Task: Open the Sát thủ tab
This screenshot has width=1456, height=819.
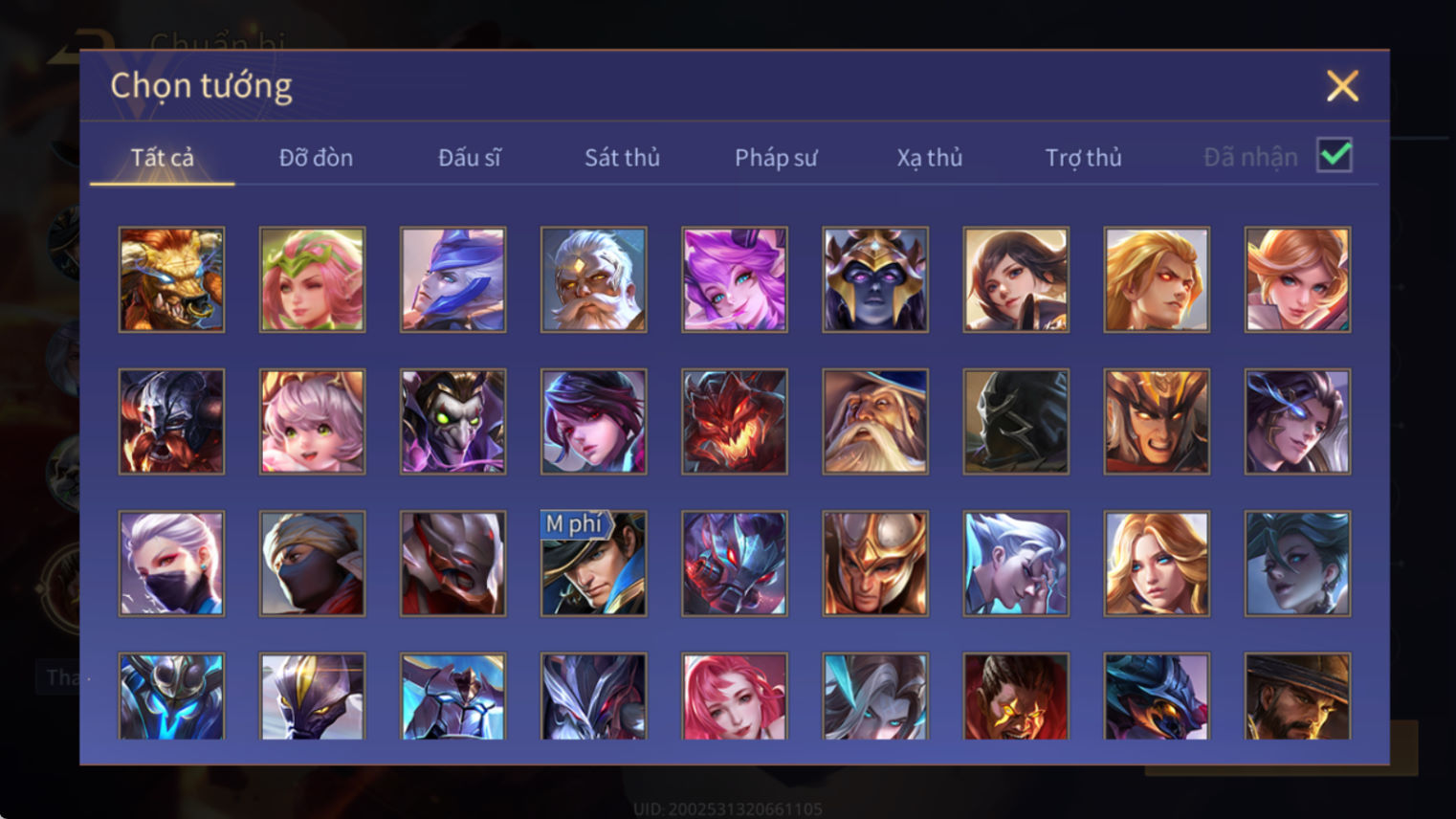Action: coord(622,158)
